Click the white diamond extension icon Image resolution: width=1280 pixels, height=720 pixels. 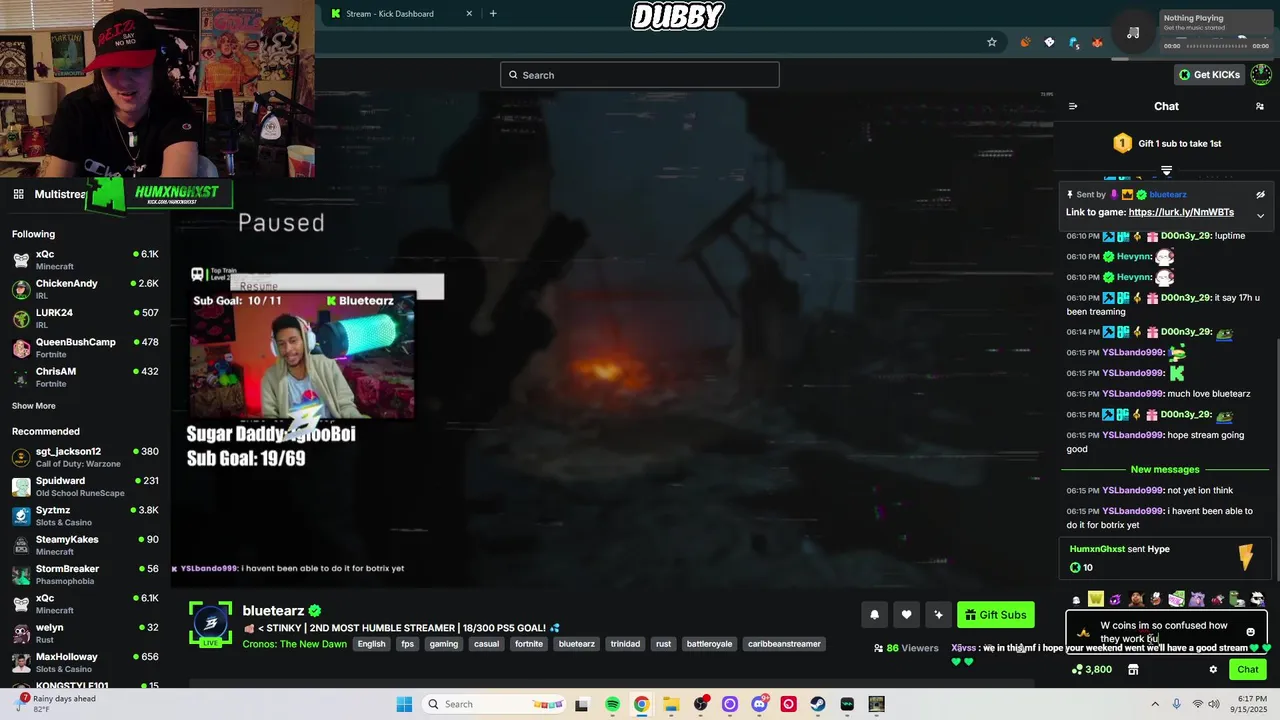(1049, 42)
